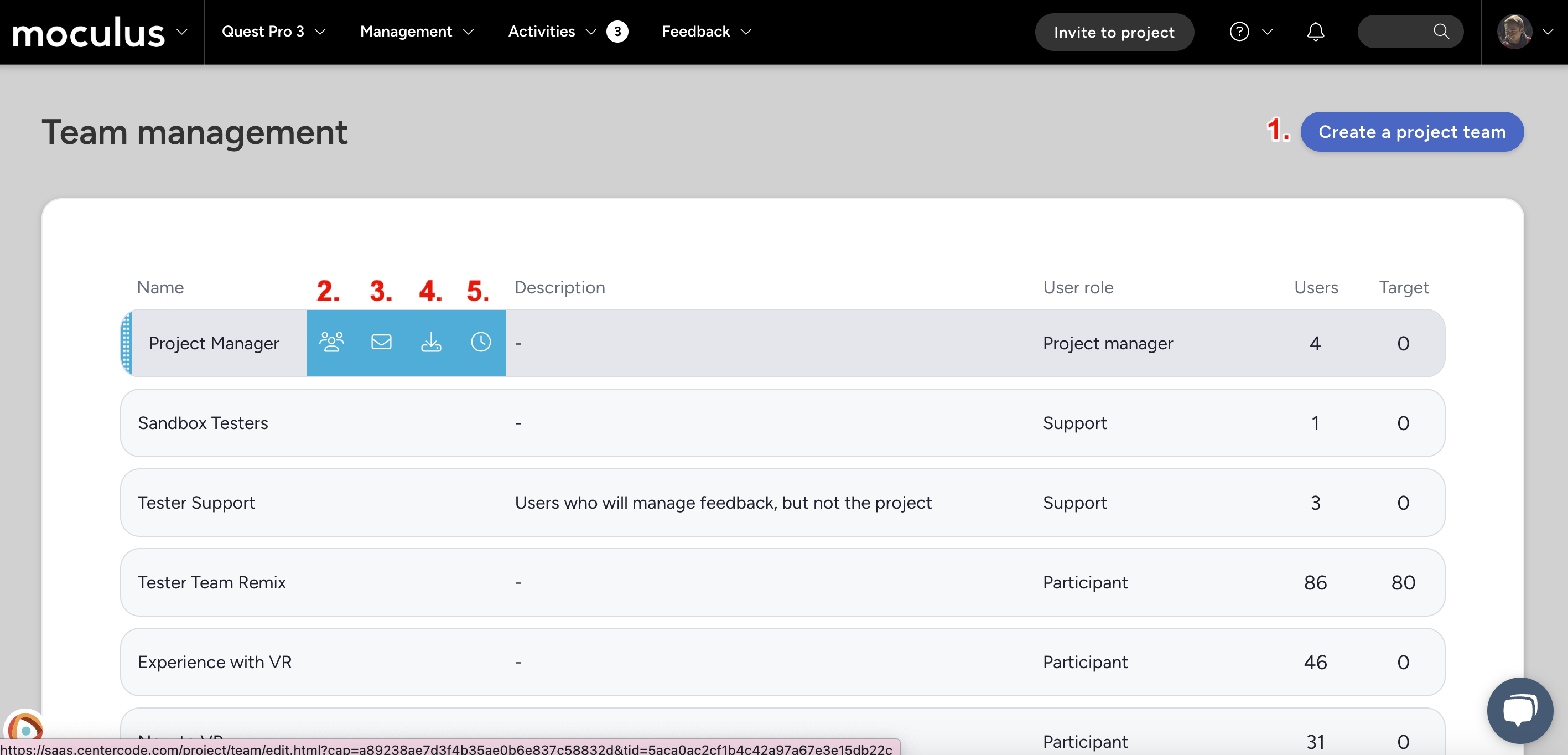The image size is (1568, 755).
Task: Click the Target column header
Action: 1403,287
